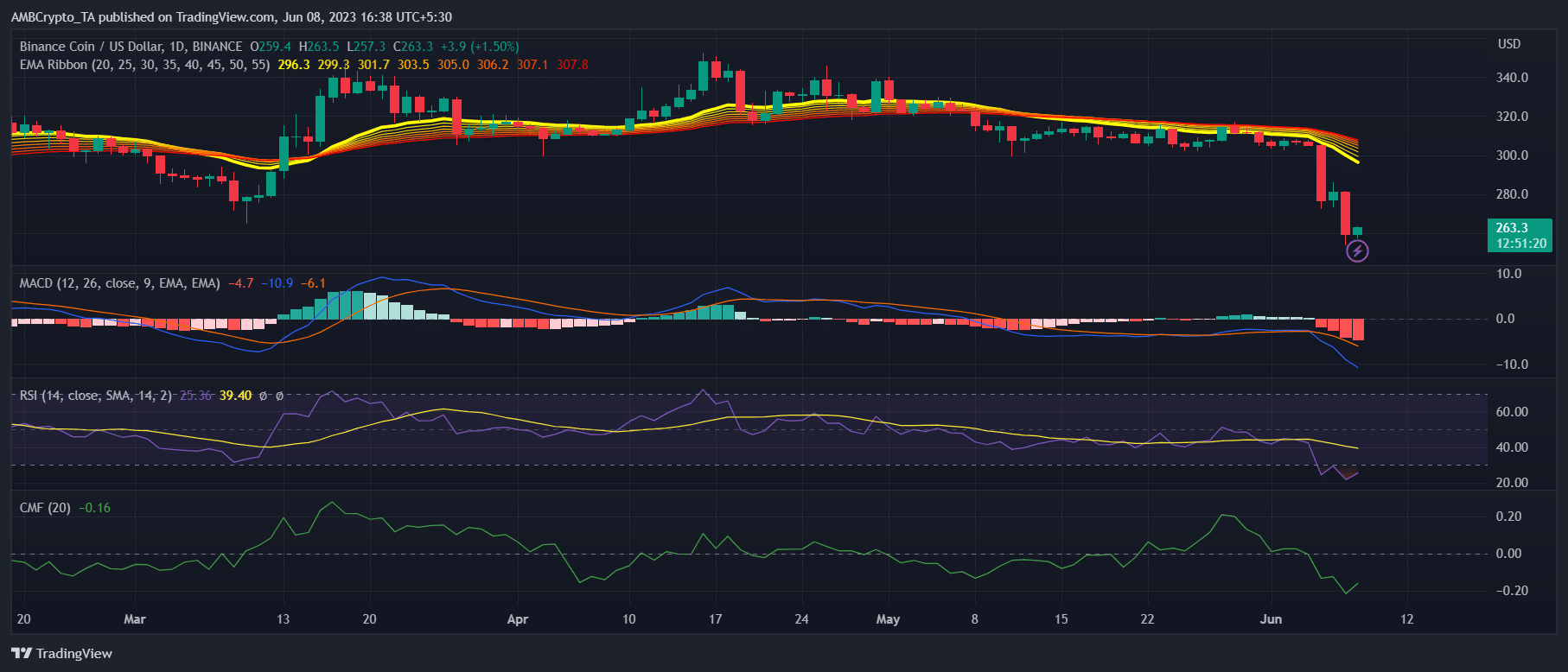The height and width of the screenshot is (672, 1568).
Task: Click the 60.00 RSI axis label
Action: pyautogui.click(x=1512, y=412)
